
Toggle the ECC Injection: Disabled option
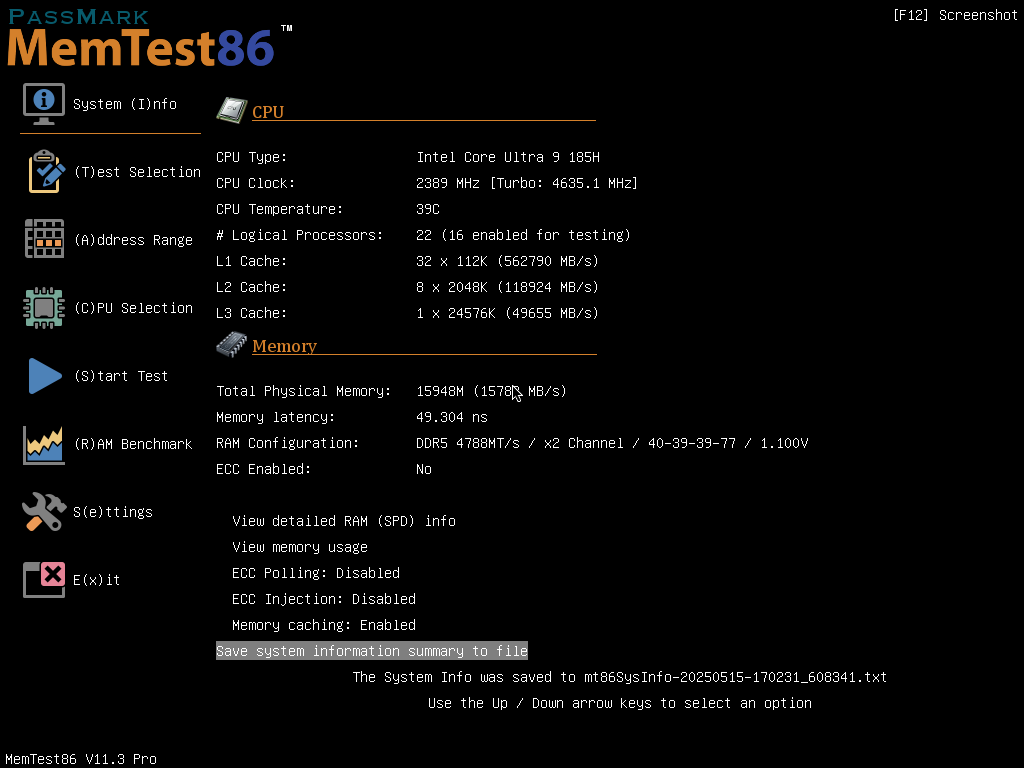coord(323,599)
